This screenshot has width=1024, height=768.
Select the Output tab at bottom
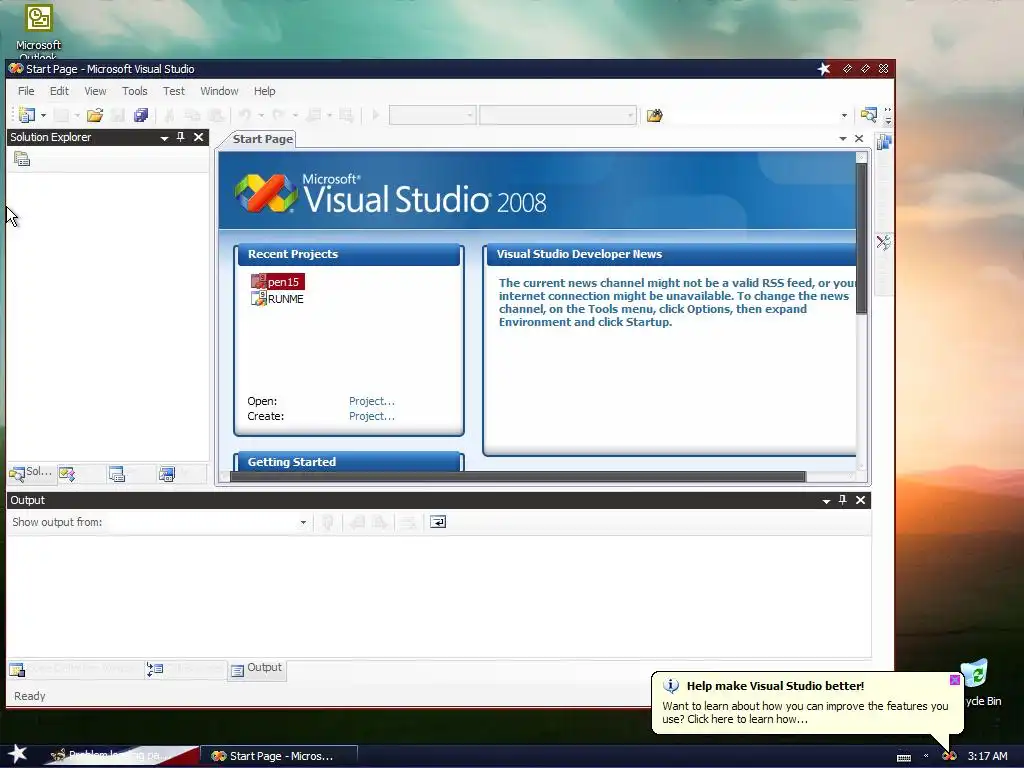(x=257, y=669)
